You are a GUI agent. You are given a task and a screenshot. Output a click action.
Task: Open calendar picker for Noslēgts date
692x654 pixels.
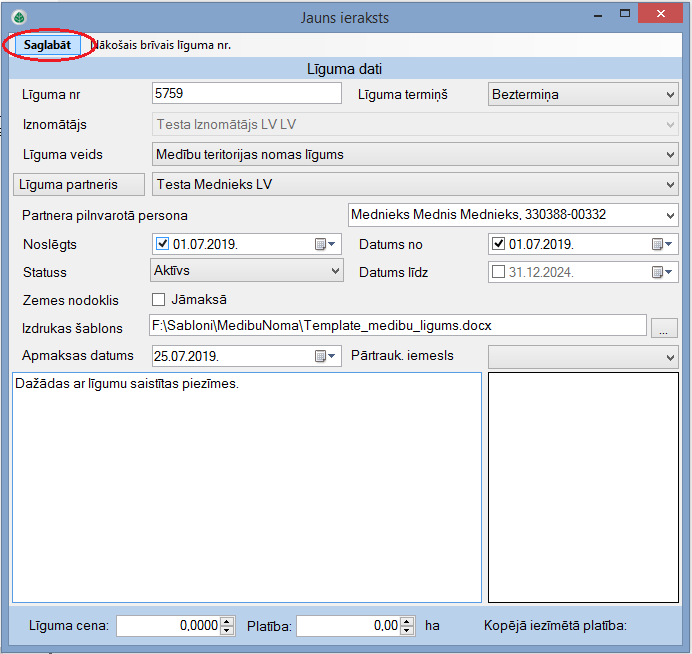point(325,244)
